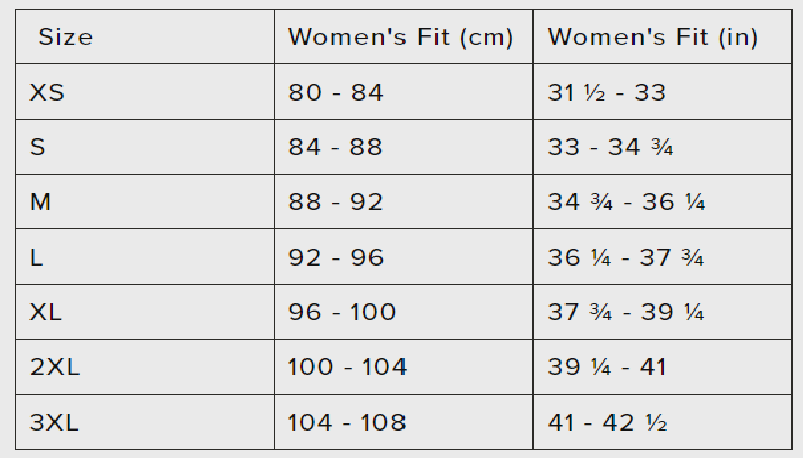Screen dimensions: 803x458
Task: Select the XS size cell
Action: (47, 93)
